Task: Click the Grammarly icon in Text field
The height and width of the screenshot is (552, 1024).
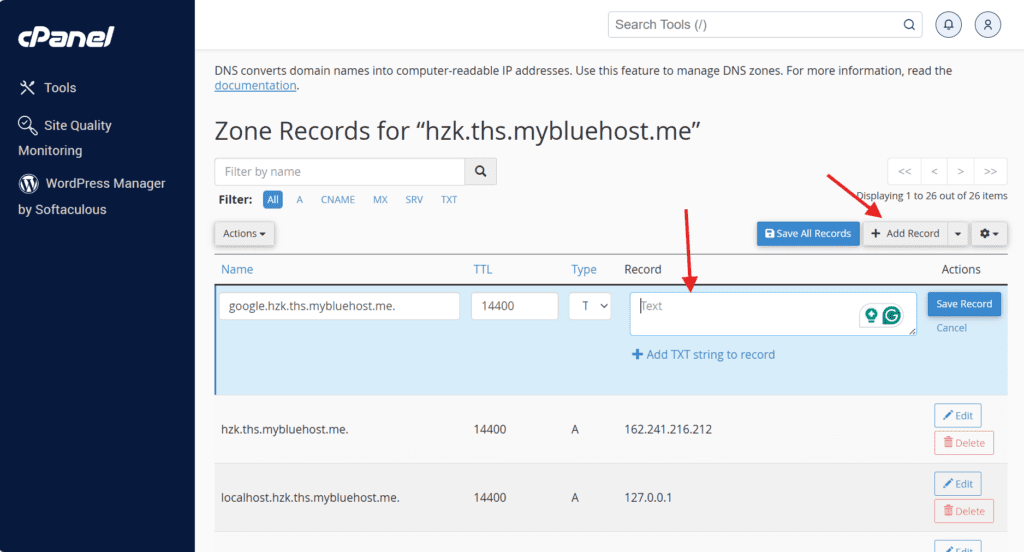Action: (x=890, y=315)
